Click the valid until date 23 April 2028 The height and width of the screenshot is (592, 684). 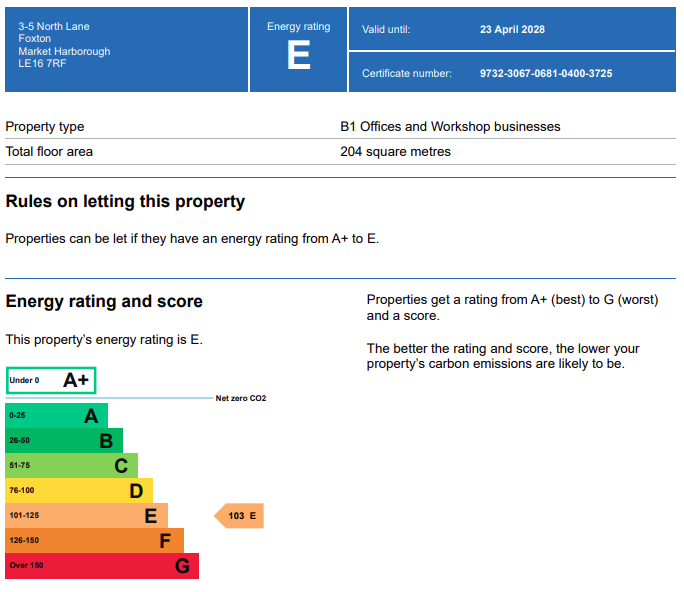coord(512,30)
